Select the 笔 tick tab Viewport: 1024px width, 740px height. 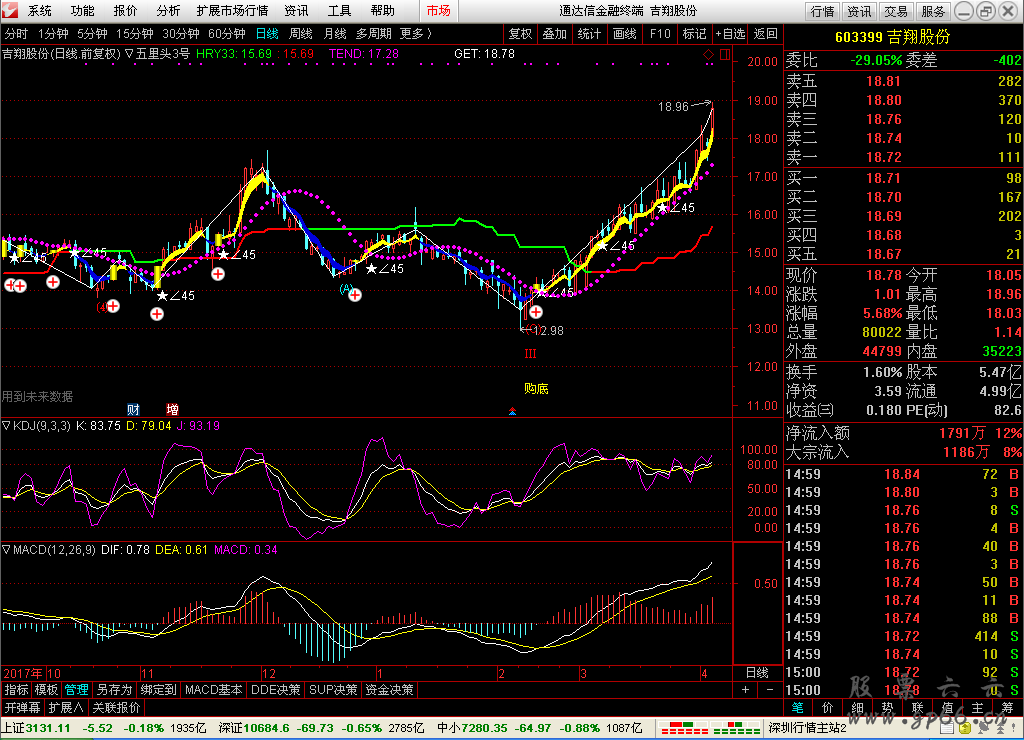coord(797,708)
